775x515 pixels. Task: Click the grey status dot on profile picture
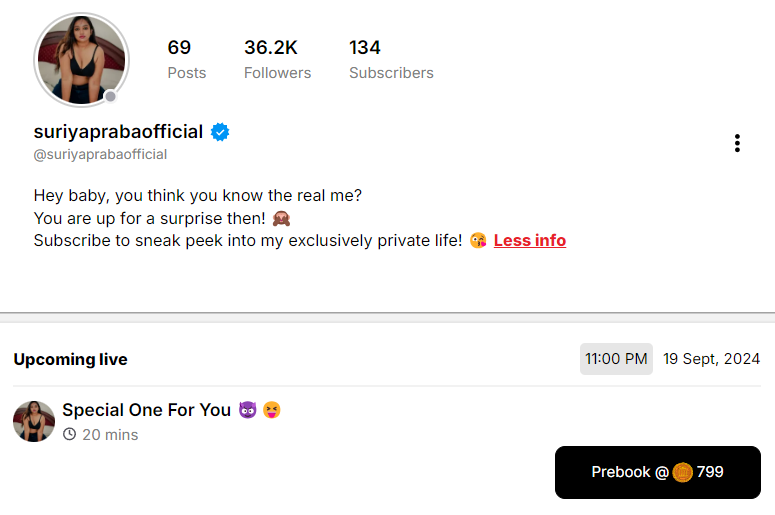click(x=111, y=97)
